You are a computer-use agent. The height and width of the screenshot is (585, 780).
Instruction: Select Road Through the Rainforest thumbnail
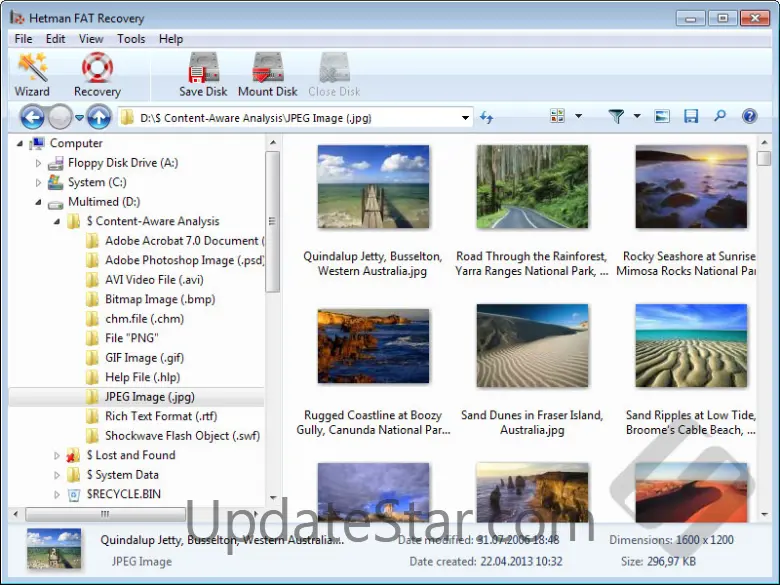532,187
